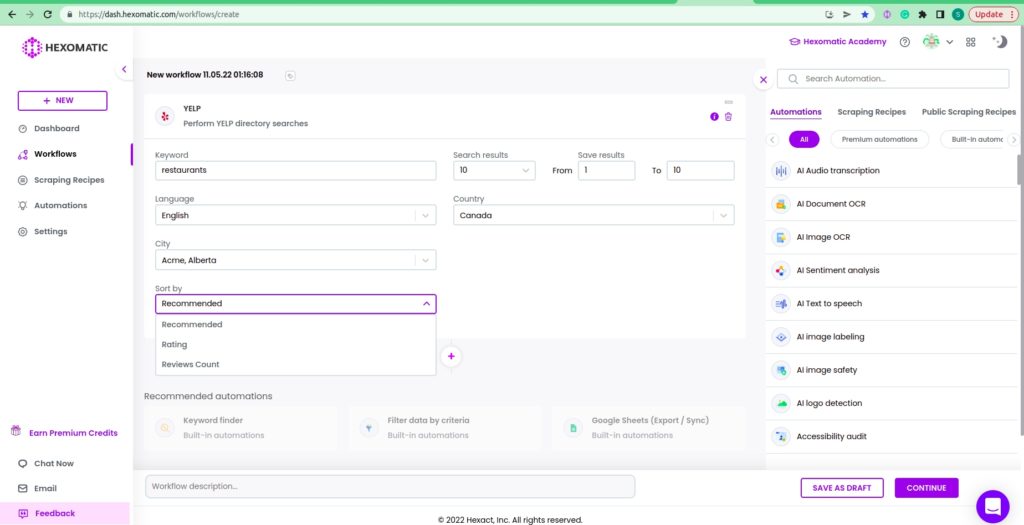This screenshot has width=1024, height=525.
Task: Select the Reviews Count sort option
Action: [295, 364]
